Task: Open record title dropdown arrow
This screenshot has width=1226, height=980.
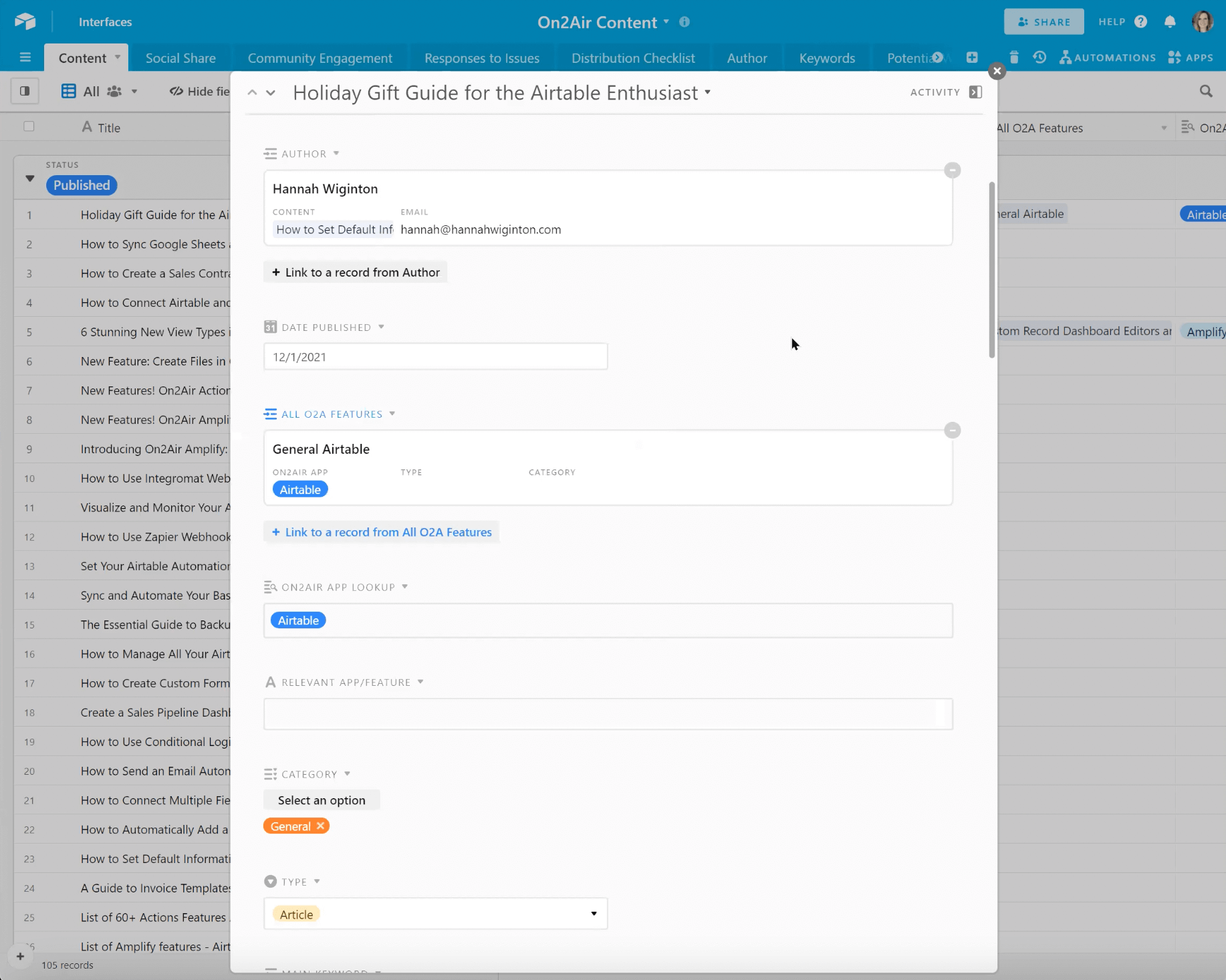Action: (707, 92)
